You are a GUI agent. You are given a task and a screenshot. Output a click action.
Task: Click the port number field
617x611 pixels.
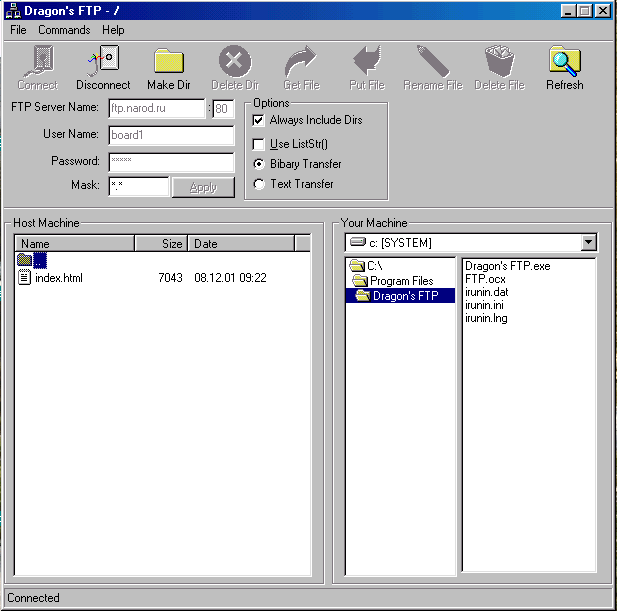click(223, 109)
